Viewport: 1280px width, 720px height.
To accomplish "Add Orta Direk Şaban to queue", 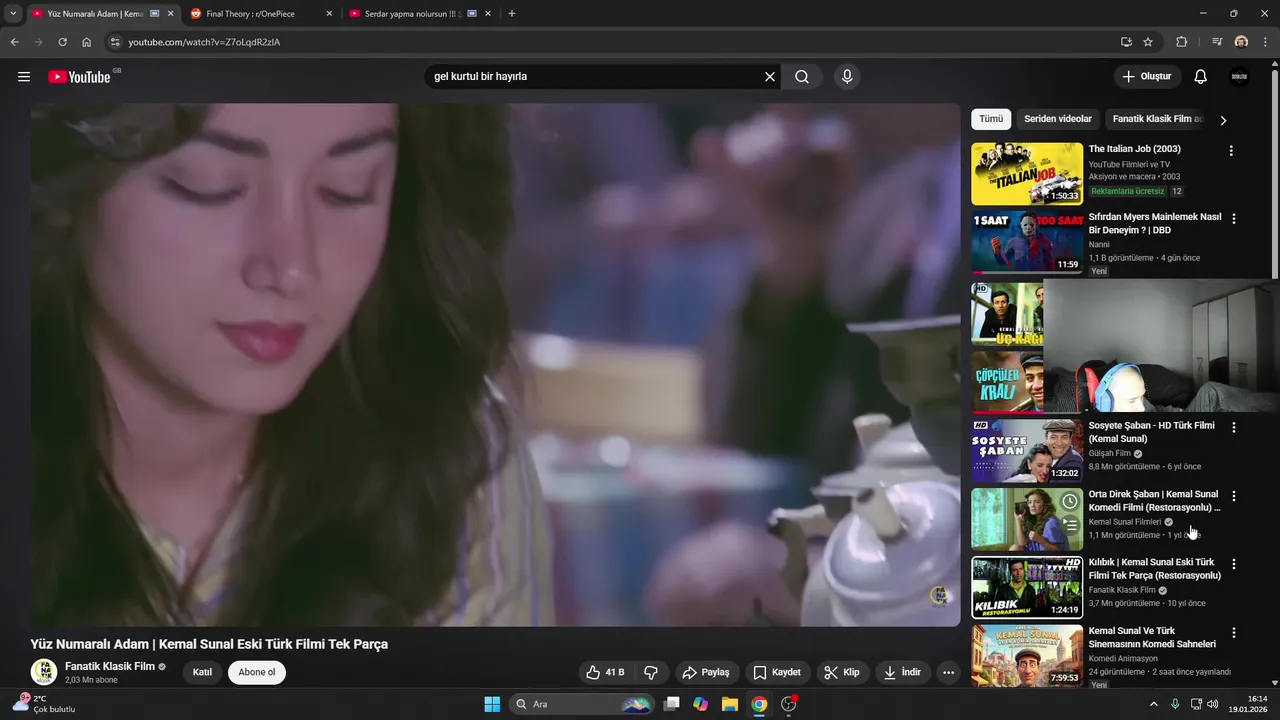I will coord(1069,525).
